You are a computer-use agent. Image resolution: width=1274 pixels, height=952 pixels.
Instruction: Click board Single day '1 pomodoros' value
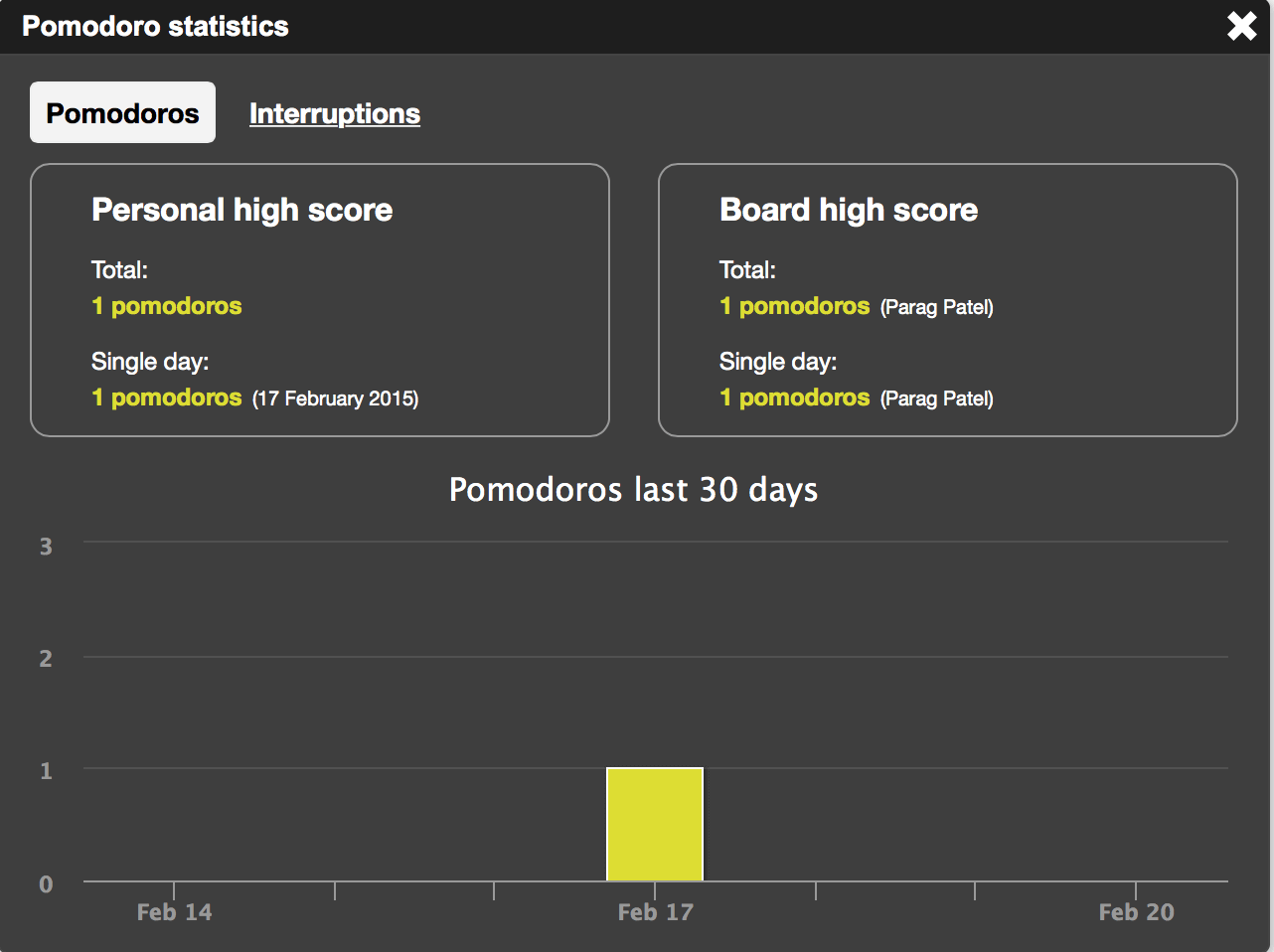click(x=795, y=397)
